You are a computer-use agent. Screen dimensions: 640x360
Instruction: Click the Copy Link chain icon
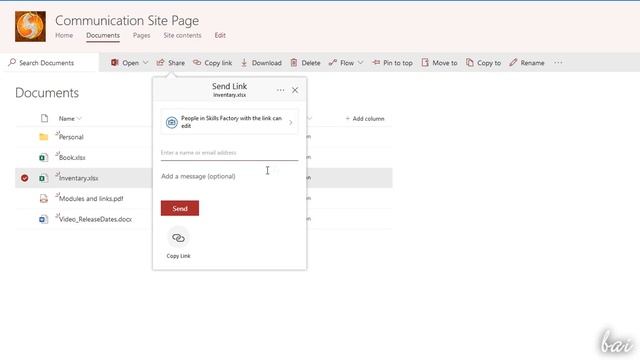click(178, 238)
